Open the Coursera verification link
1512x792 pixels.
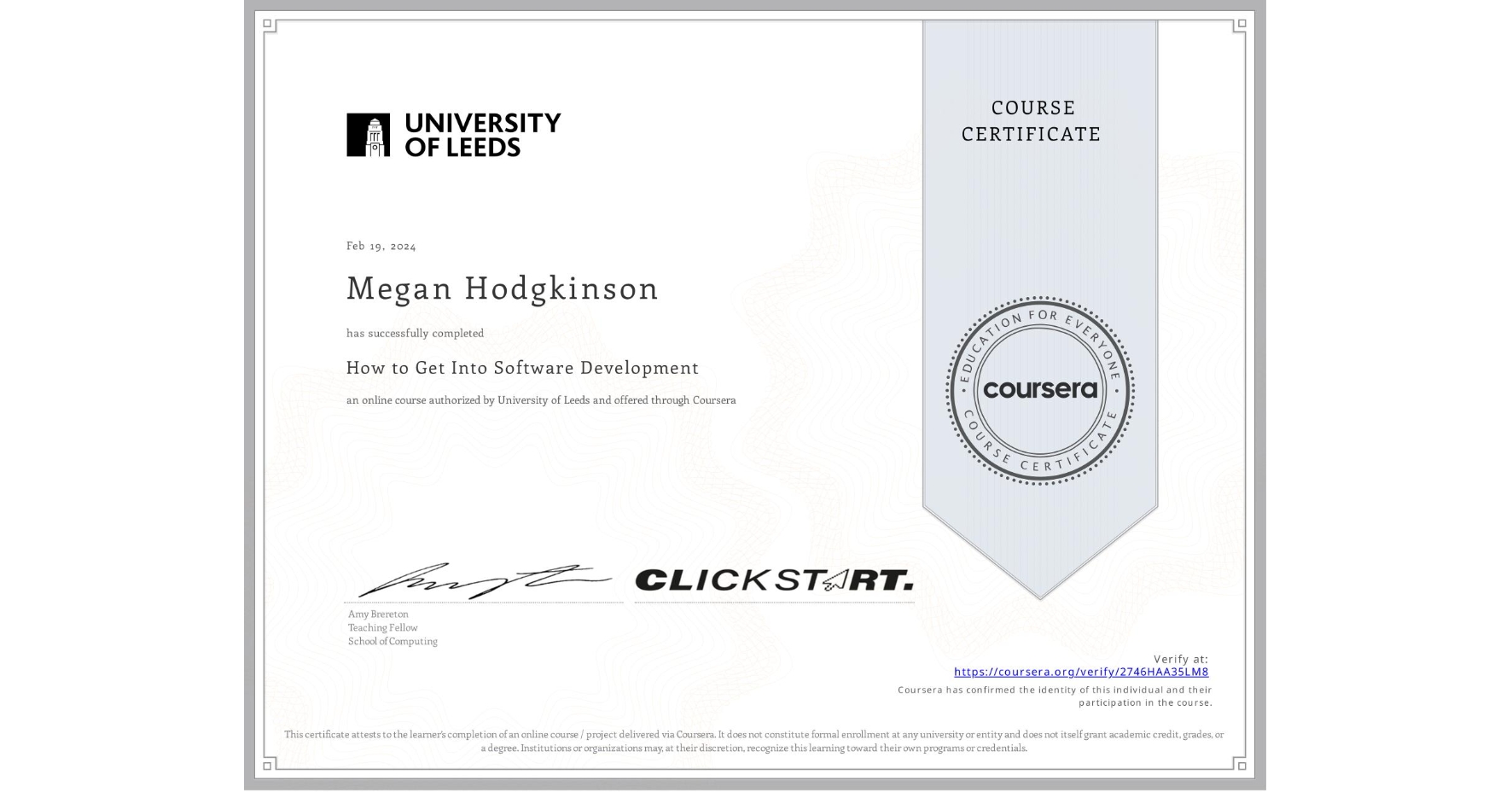(1081, 672)
